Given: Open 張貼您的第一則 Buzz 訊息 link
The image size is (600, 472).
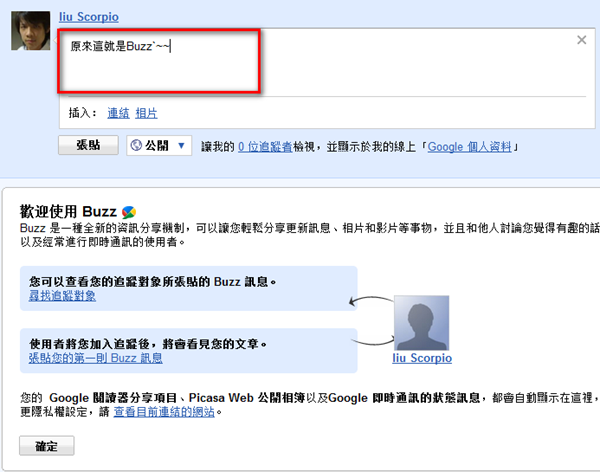Looking at the screenshot, I should [95, 358].
